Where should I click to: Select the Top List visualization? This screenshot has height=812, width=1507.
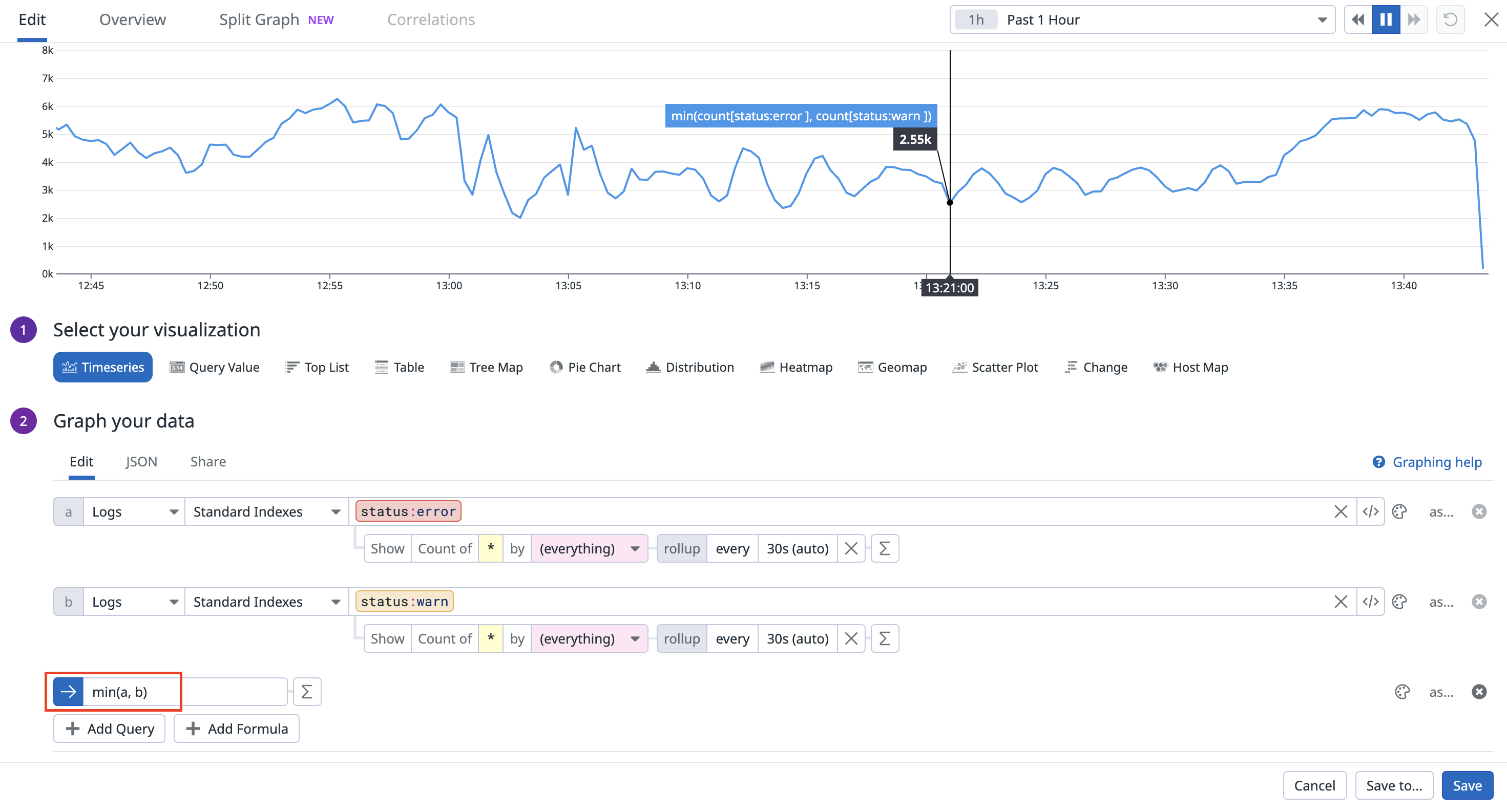tap(317, 367)
